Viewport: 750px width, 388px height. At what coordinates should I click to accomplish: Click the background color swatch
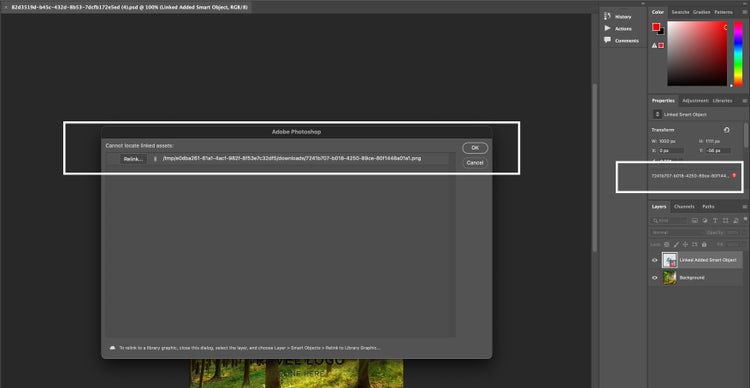point(662,32)
